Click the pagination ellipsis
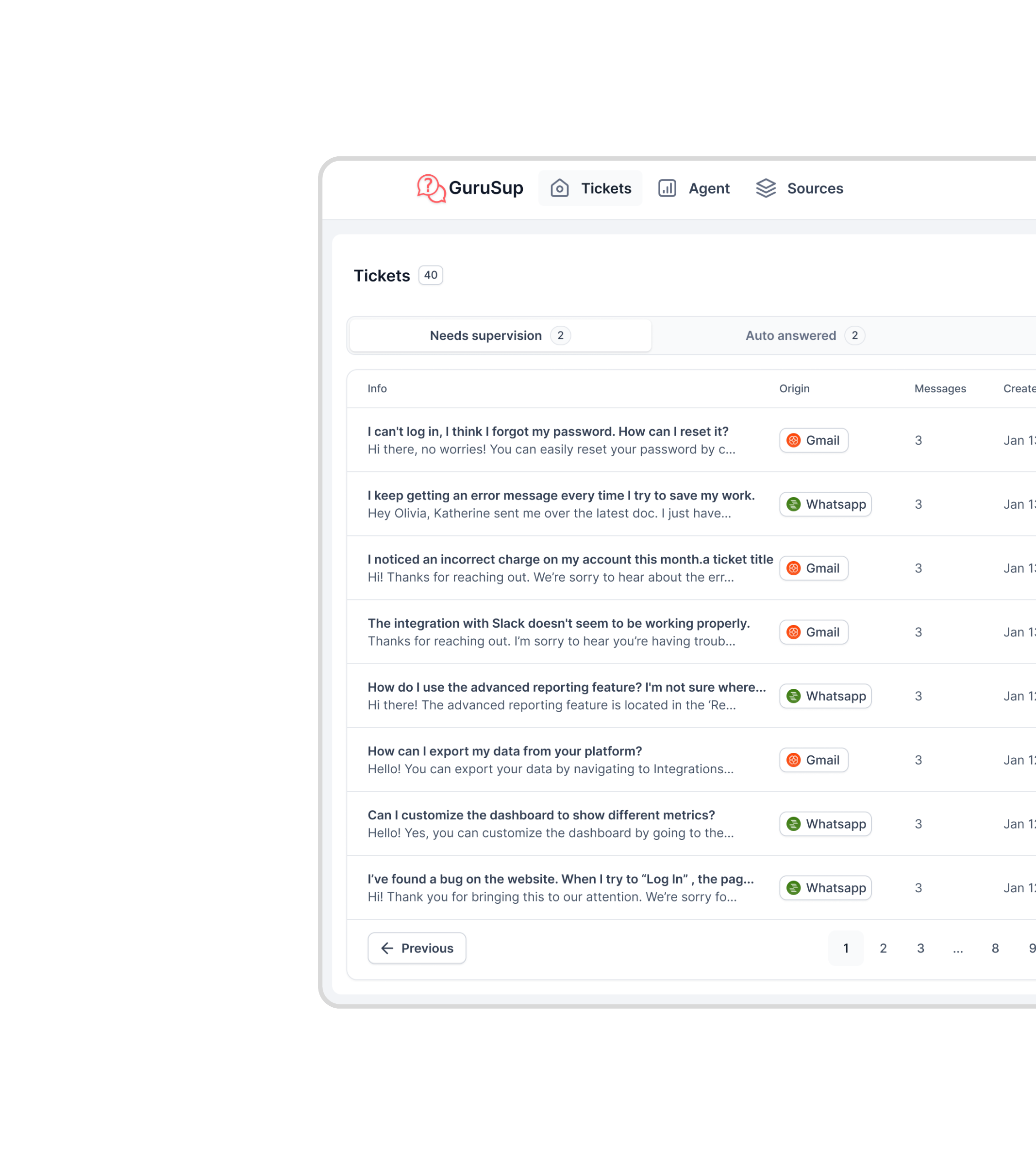 tap(958, 948)
